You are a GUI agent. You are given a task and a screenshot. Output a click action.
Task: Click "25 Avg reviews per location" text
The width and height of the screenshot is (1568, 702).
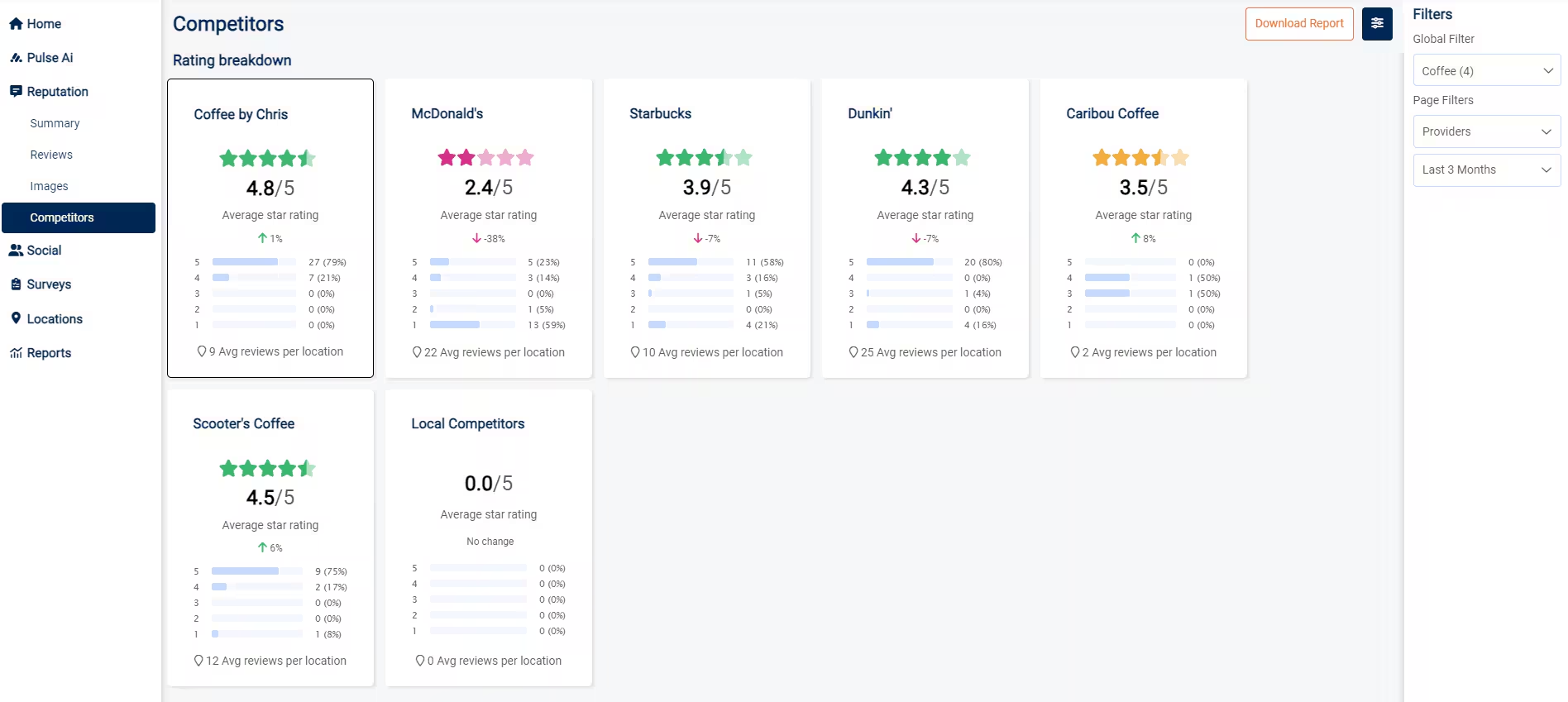(931, 352)
